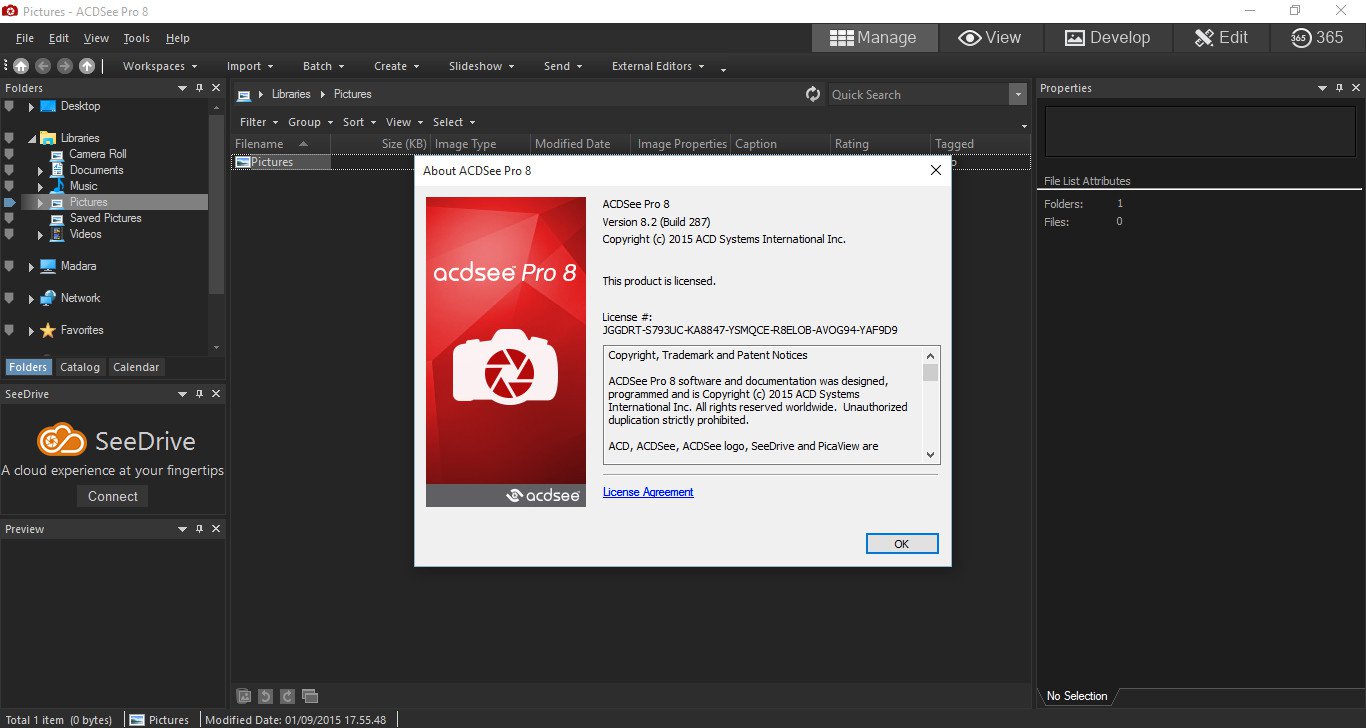Open the License Agreement link
This screenshot has width=1366, height=728.
pos(648,492)
